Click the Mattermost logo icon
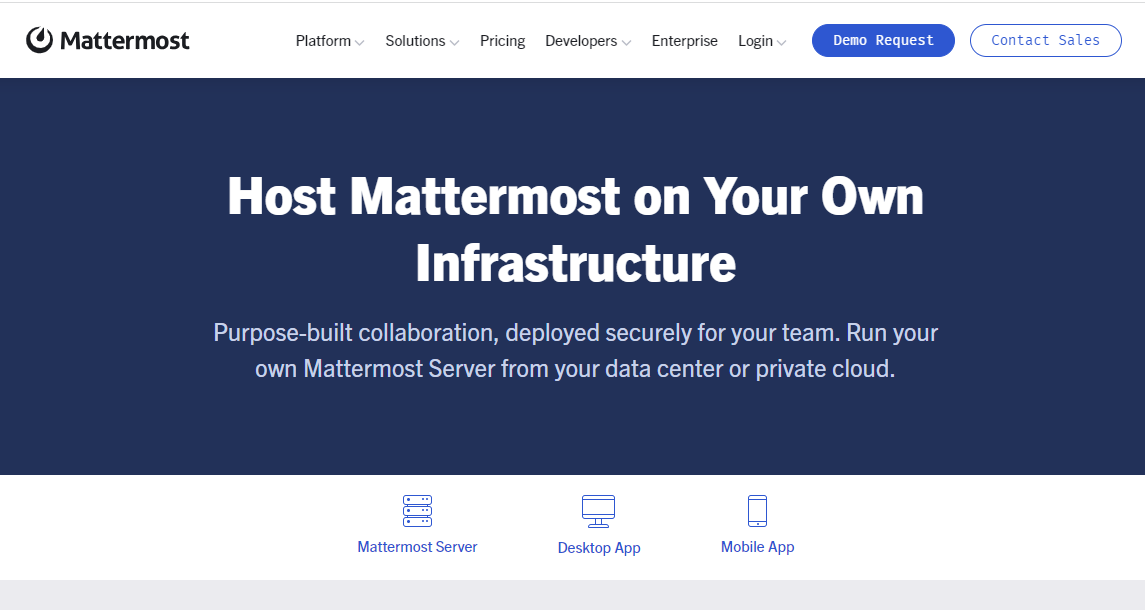The height and width of the screenshot is (610, 1146). (39, 40)
